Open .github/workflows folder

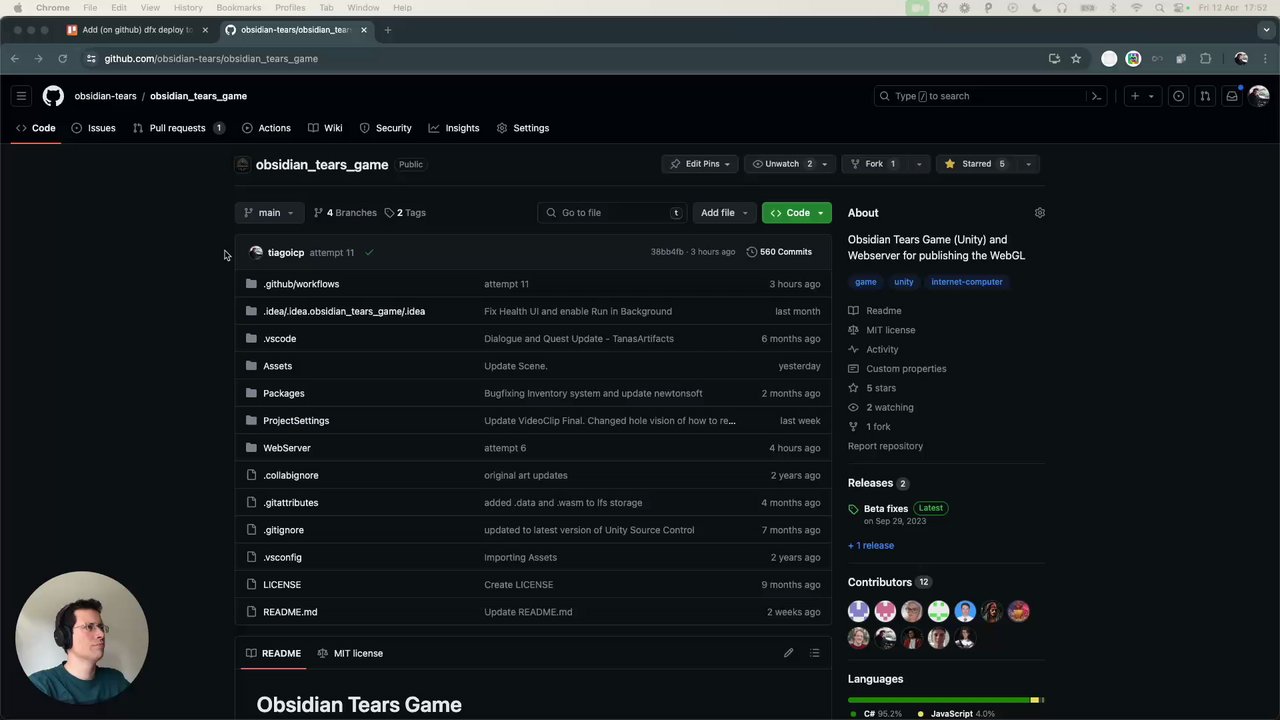coord(301,284)
